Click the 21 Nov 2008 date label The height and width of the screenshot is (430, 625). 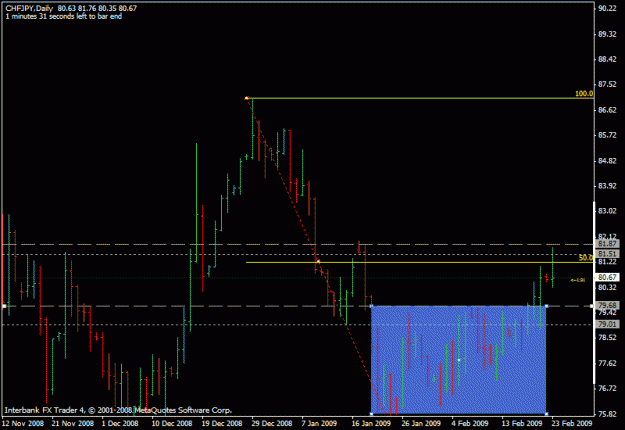click(x=73, y=423)
